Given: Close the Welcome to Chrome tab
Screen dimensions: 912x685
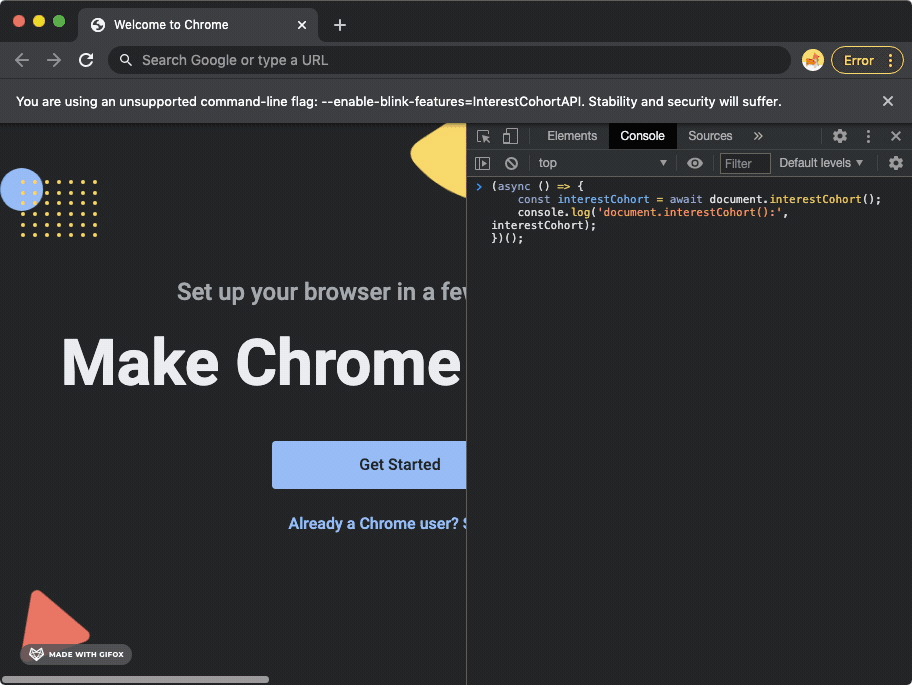Looking at the screenshot, I should (302, 25).
